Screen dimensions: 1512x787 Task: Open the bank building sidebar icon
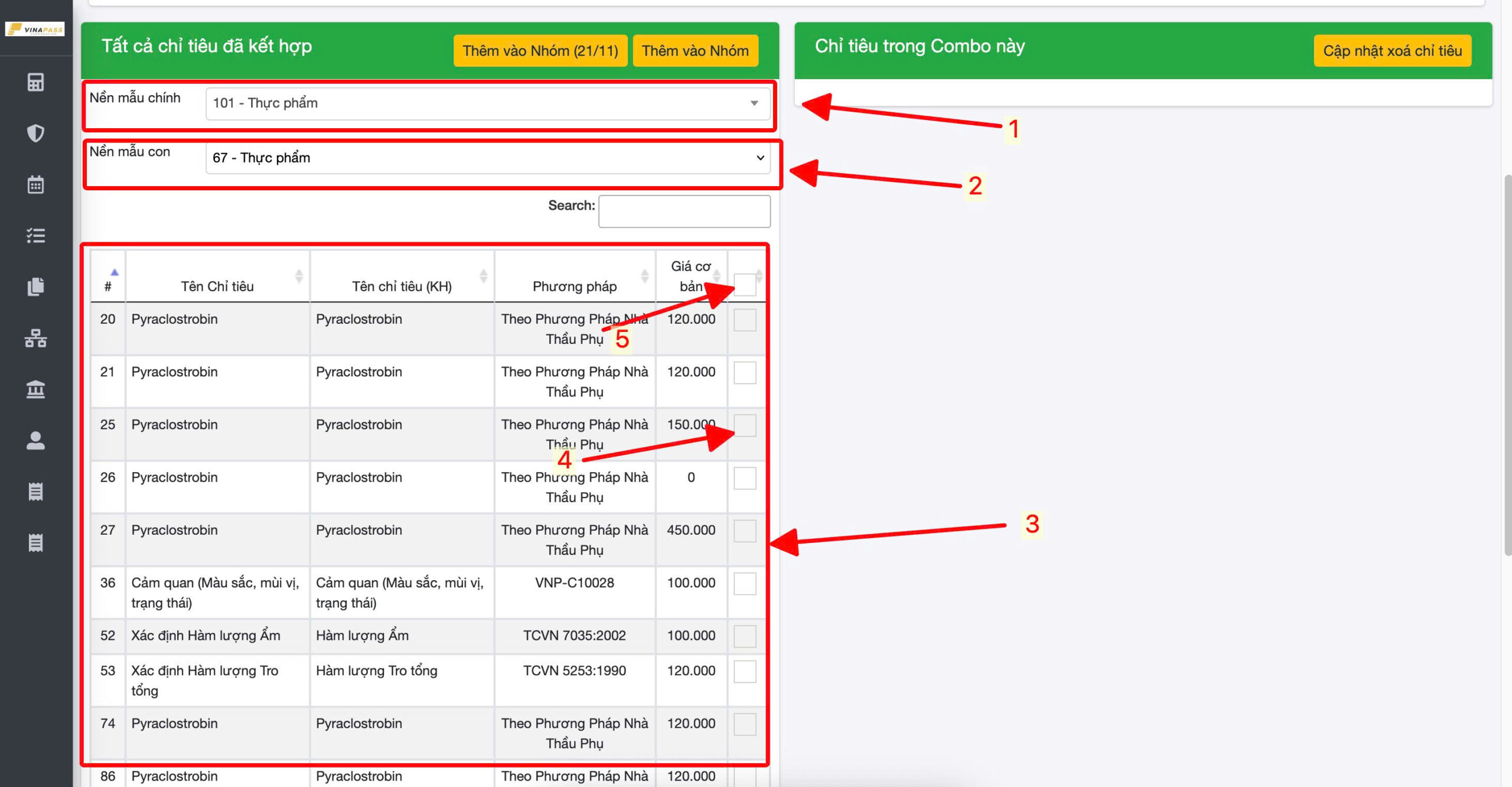[x=35, y=389]
